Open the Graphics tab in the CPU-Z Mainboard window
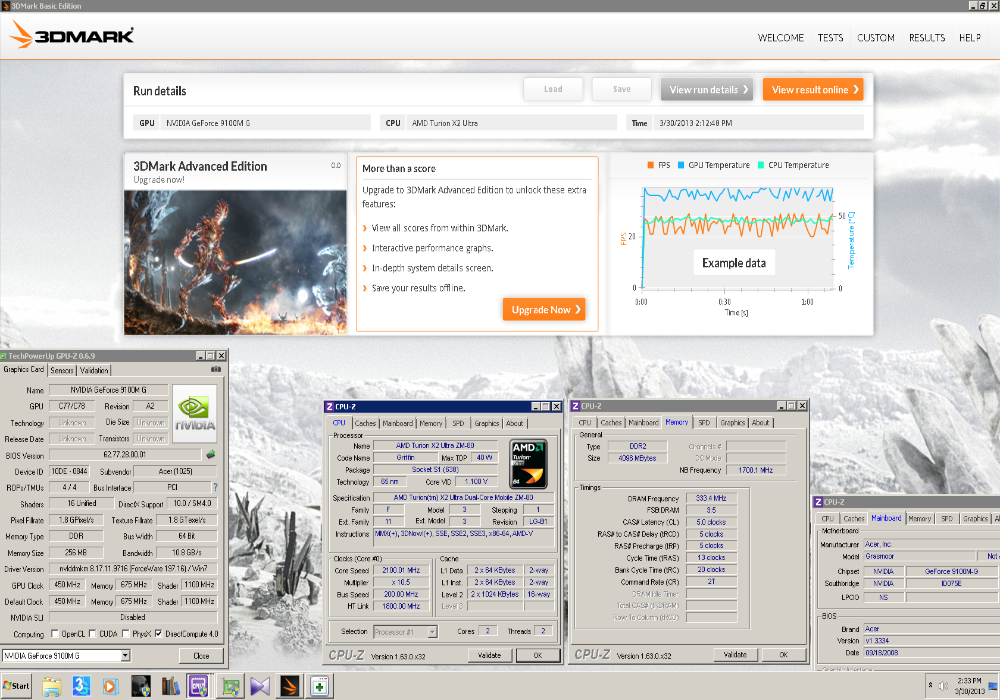The height and width of the screenshot is (700, 1000). coord(975,518)
